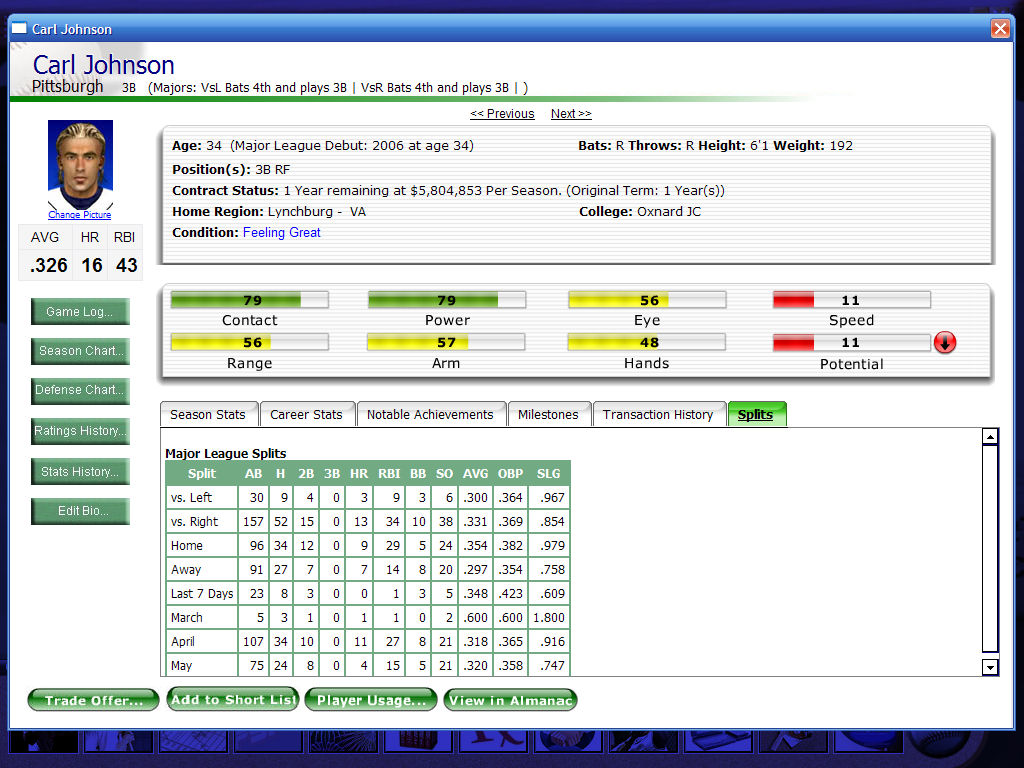Click the "March" split row label

coord(187,618)
